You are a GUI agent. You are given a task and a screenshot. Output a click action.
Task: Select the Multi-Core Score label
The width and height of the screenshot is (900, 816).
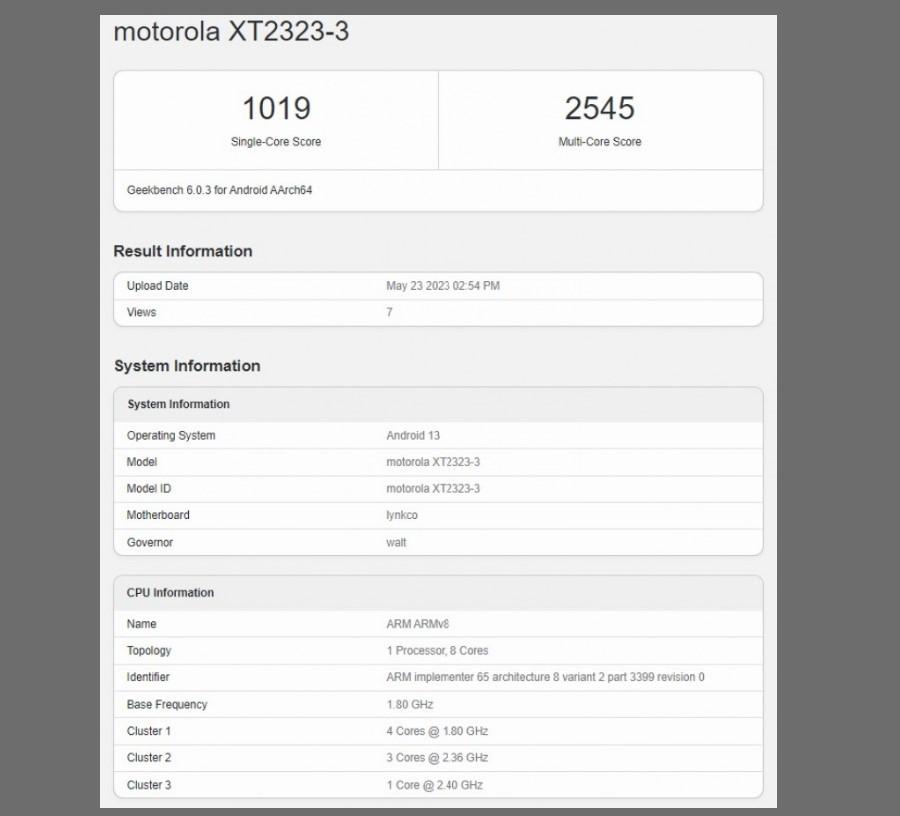tap(599, 142)
